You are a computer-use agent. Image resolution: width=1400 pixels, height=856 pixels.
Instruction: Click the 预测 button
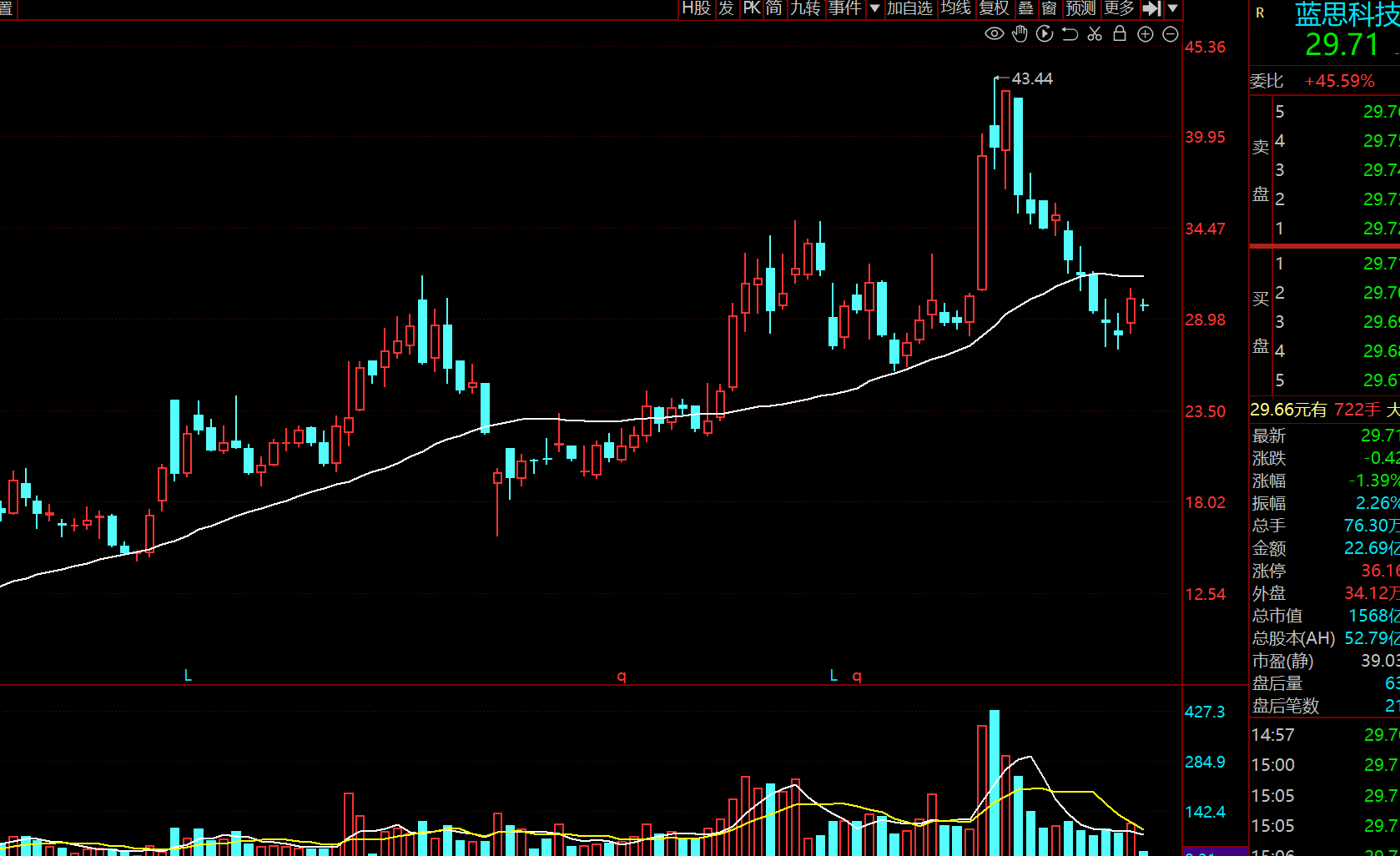click(1080, 8)
